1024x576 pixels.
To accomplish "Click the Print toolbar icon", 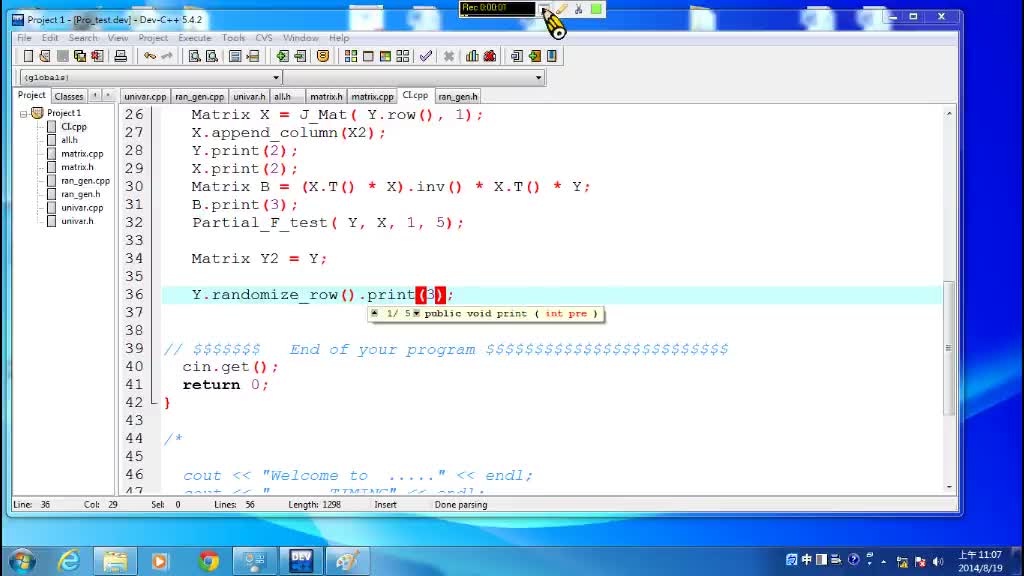I will click(x=120, y=56).
